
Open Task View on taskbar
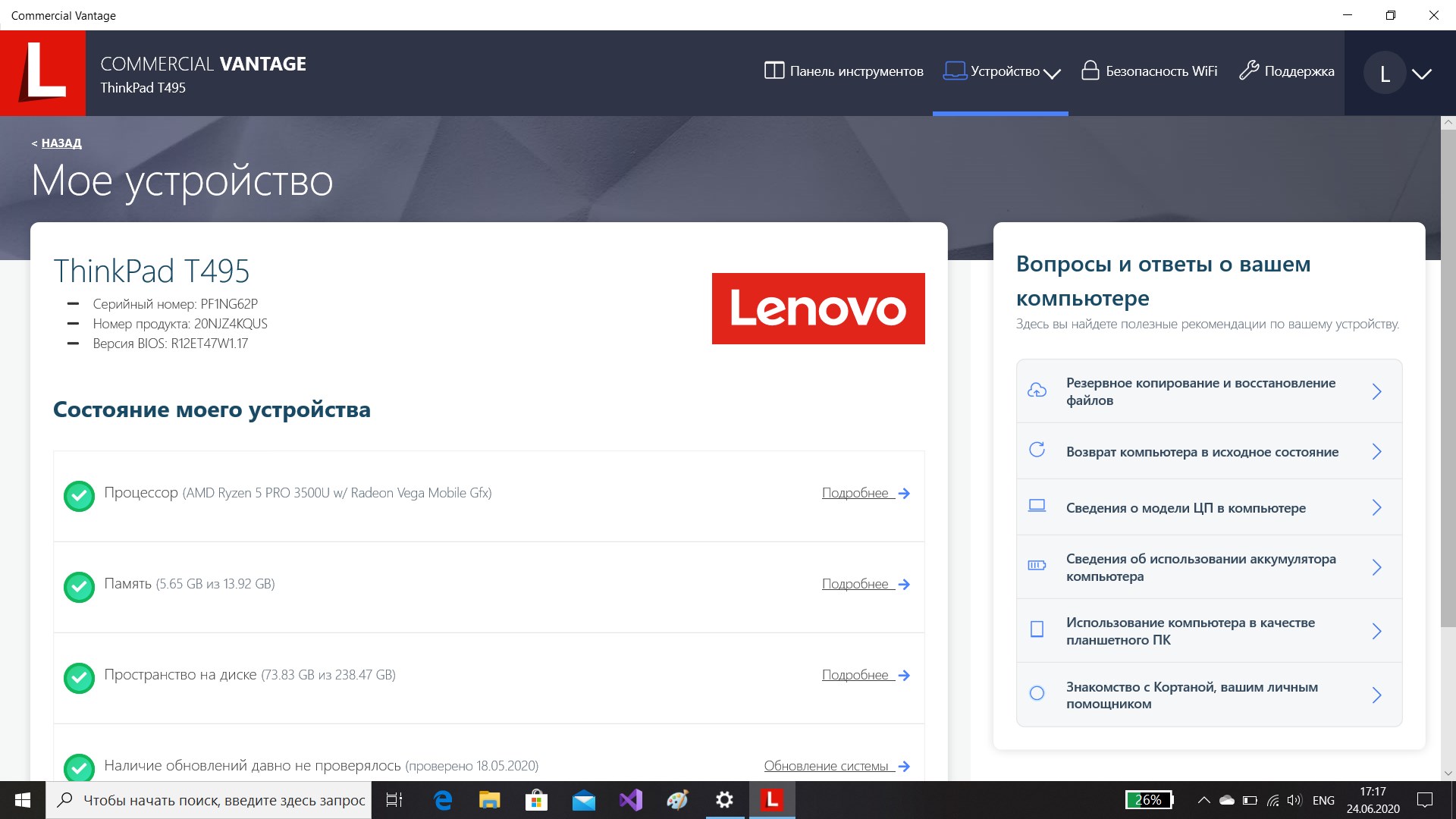click(x=394, y=800)
